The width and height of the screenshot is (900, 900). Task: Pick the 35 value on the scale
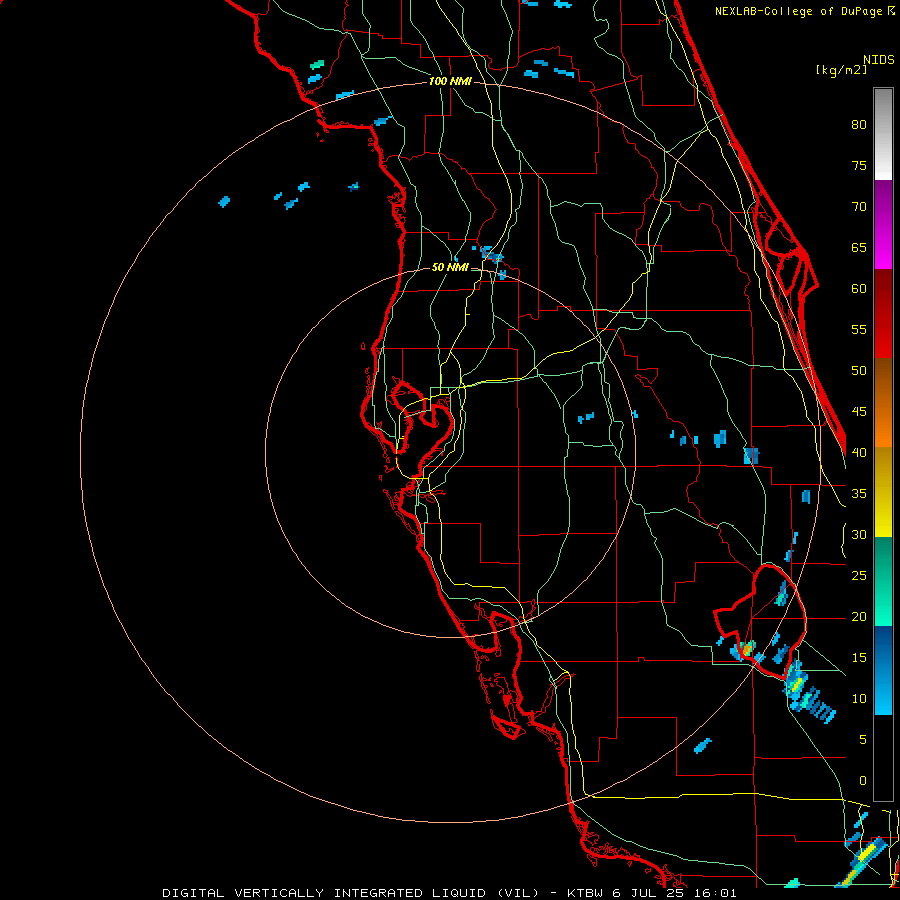(x=859, y=494)
